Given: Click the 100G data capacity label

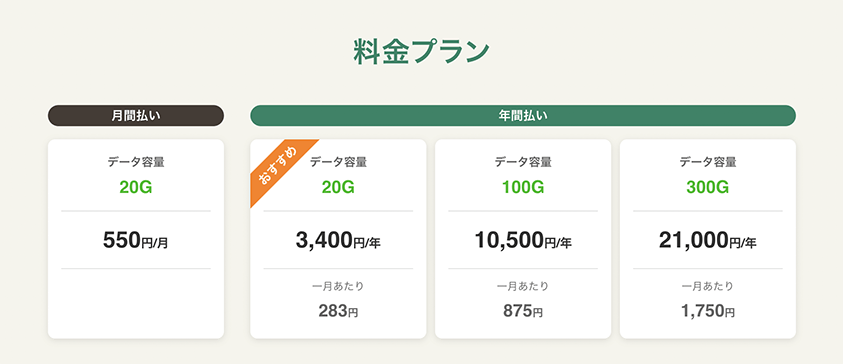Looking at the screenshot, I should [x=523, y=187].
